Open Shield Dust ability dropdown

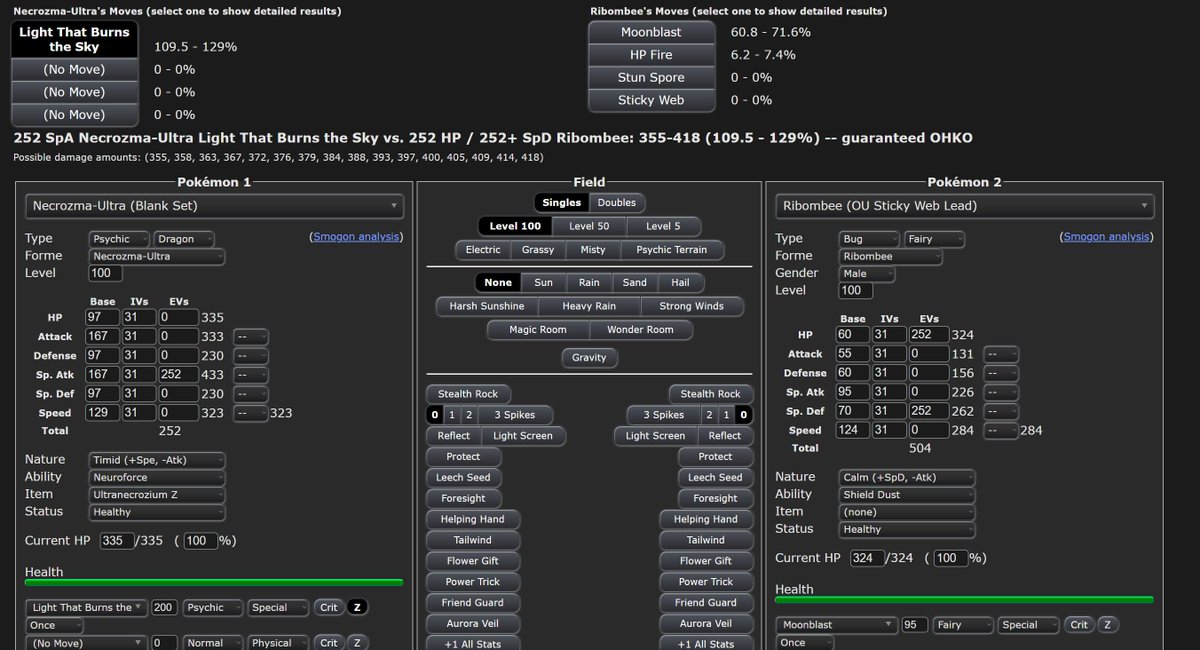pyautogui.click(x=906, y=494)
